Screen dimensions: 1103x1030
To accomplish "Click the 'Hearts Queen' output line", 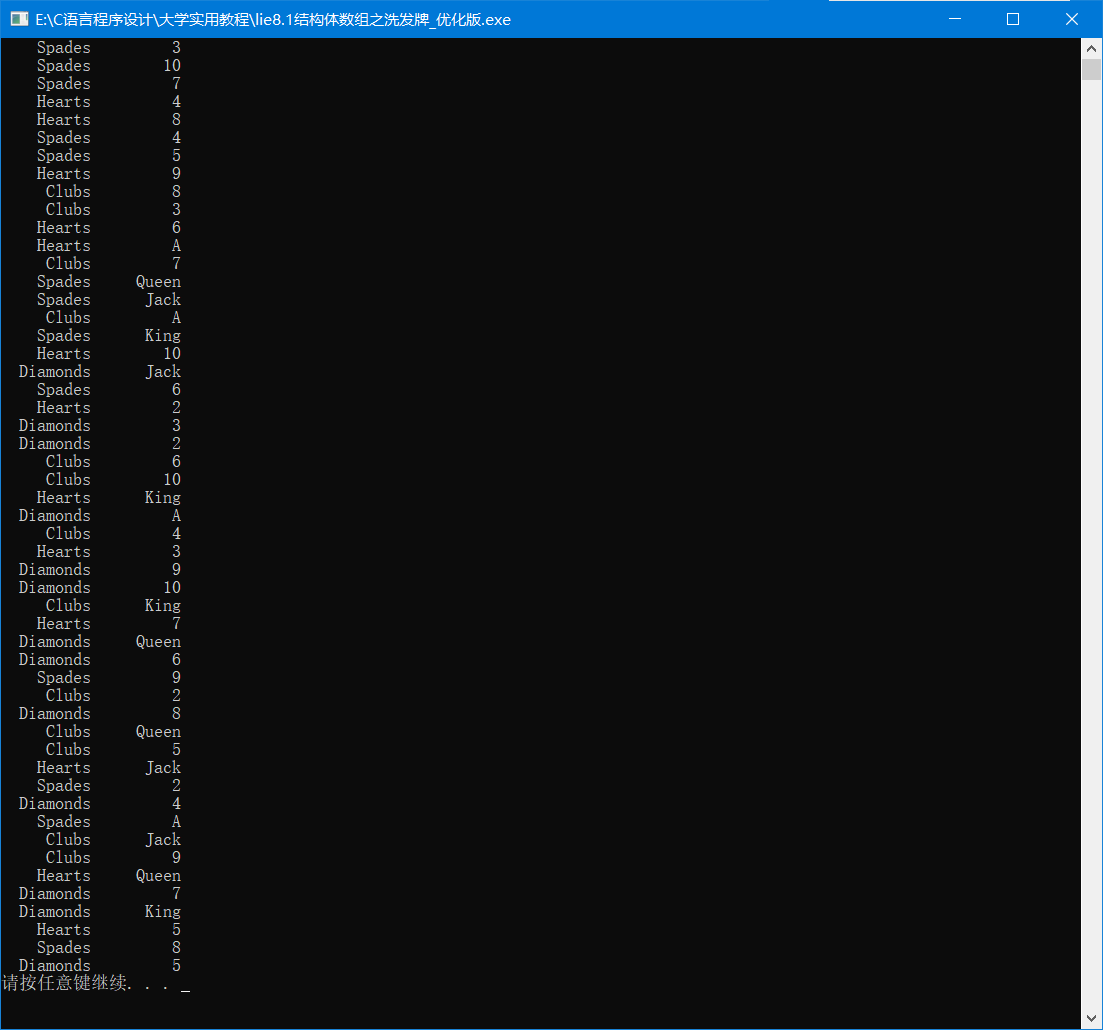I will click(108, 876).
